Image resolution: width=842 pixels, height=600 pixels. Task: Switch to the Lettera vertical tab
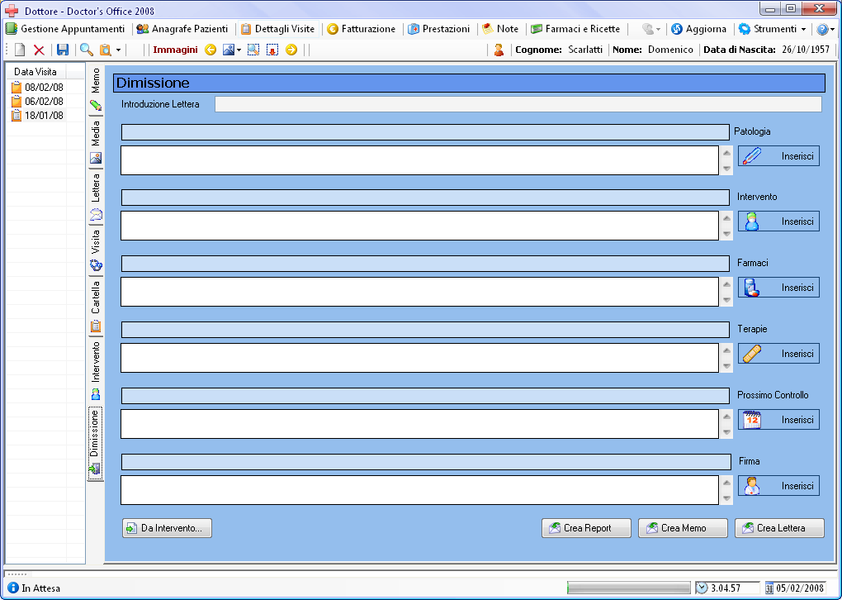(96, 197)
